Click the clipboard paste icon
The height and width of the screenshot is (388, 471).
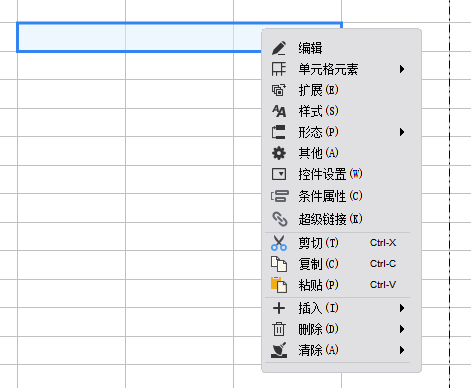pyautogui.click(x=279, y=285)
